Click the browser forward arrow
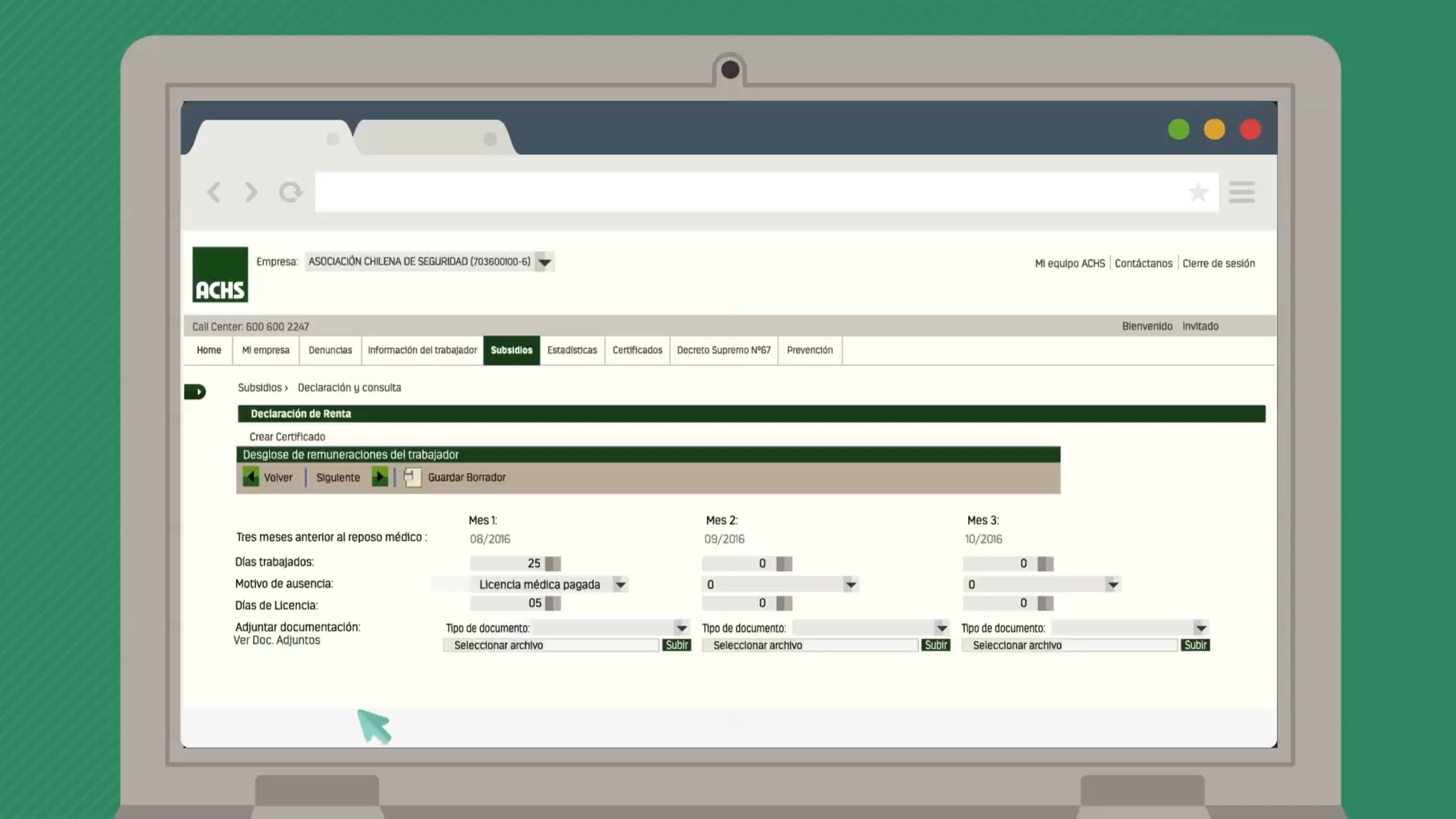The image size is (1456, 819). tap(251, 192)
